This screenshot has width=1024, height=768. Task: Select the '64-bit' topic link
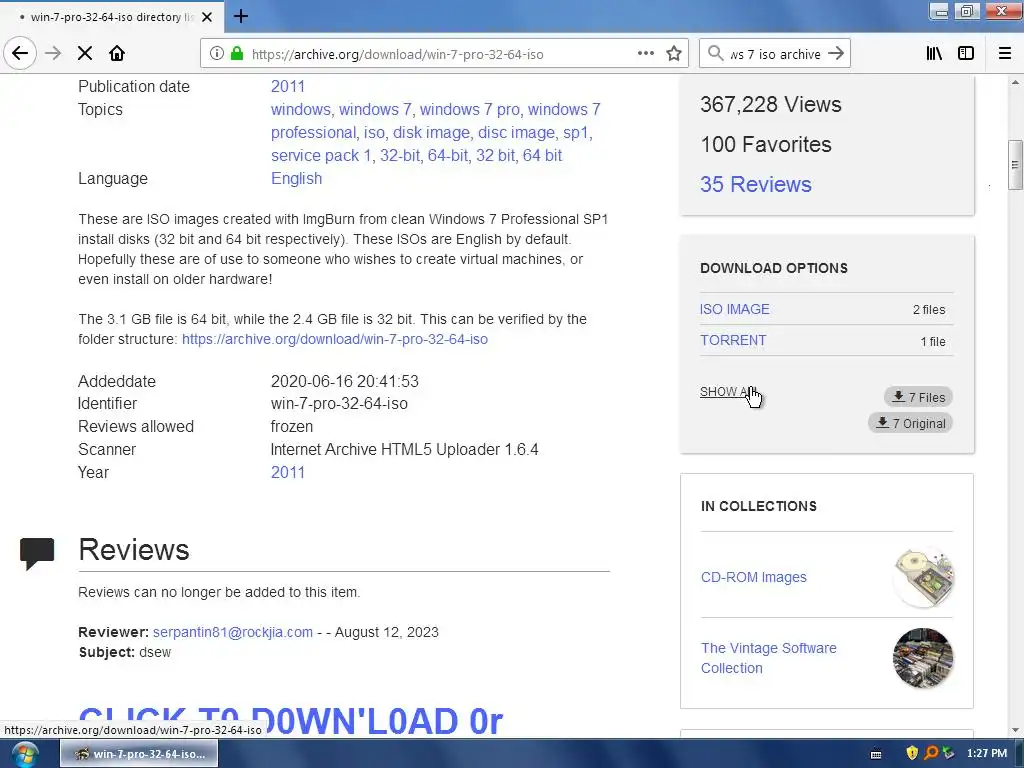(447, 155)
